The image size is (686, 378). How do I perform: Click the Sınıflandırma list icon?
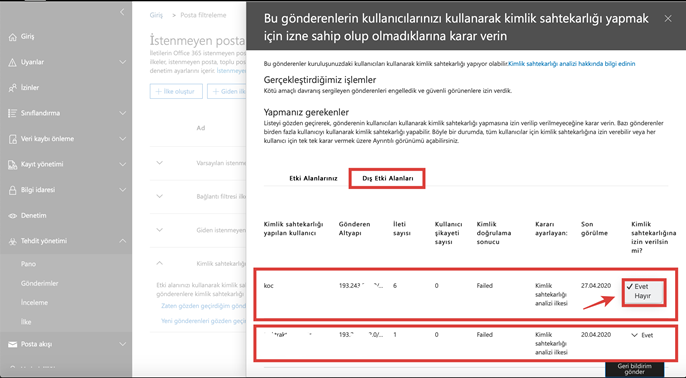click(13, 113)
